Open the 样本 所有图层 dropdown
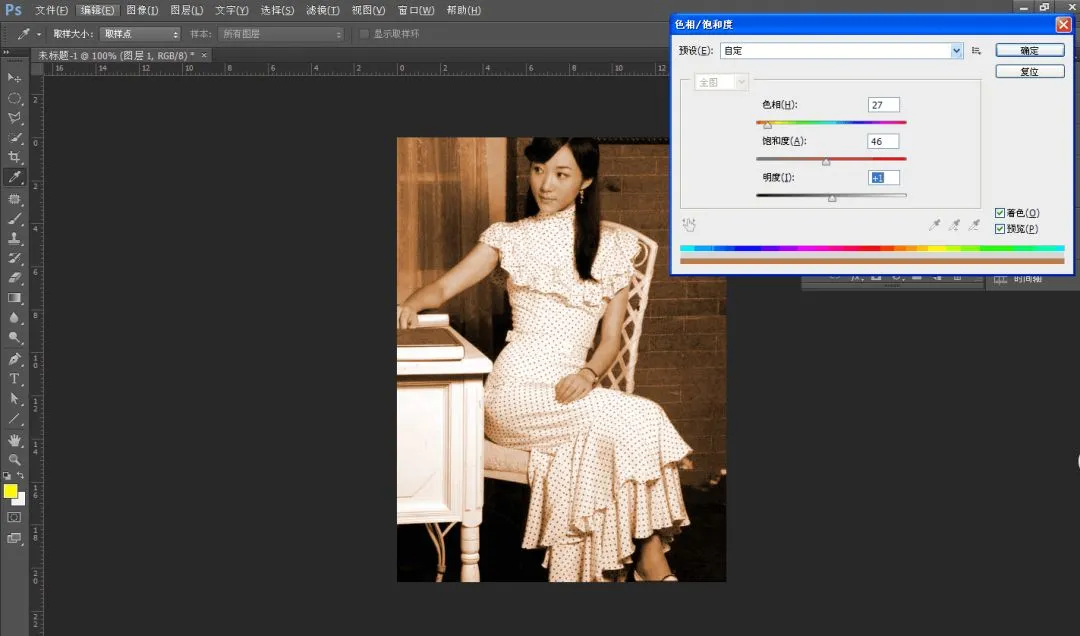 280,34
